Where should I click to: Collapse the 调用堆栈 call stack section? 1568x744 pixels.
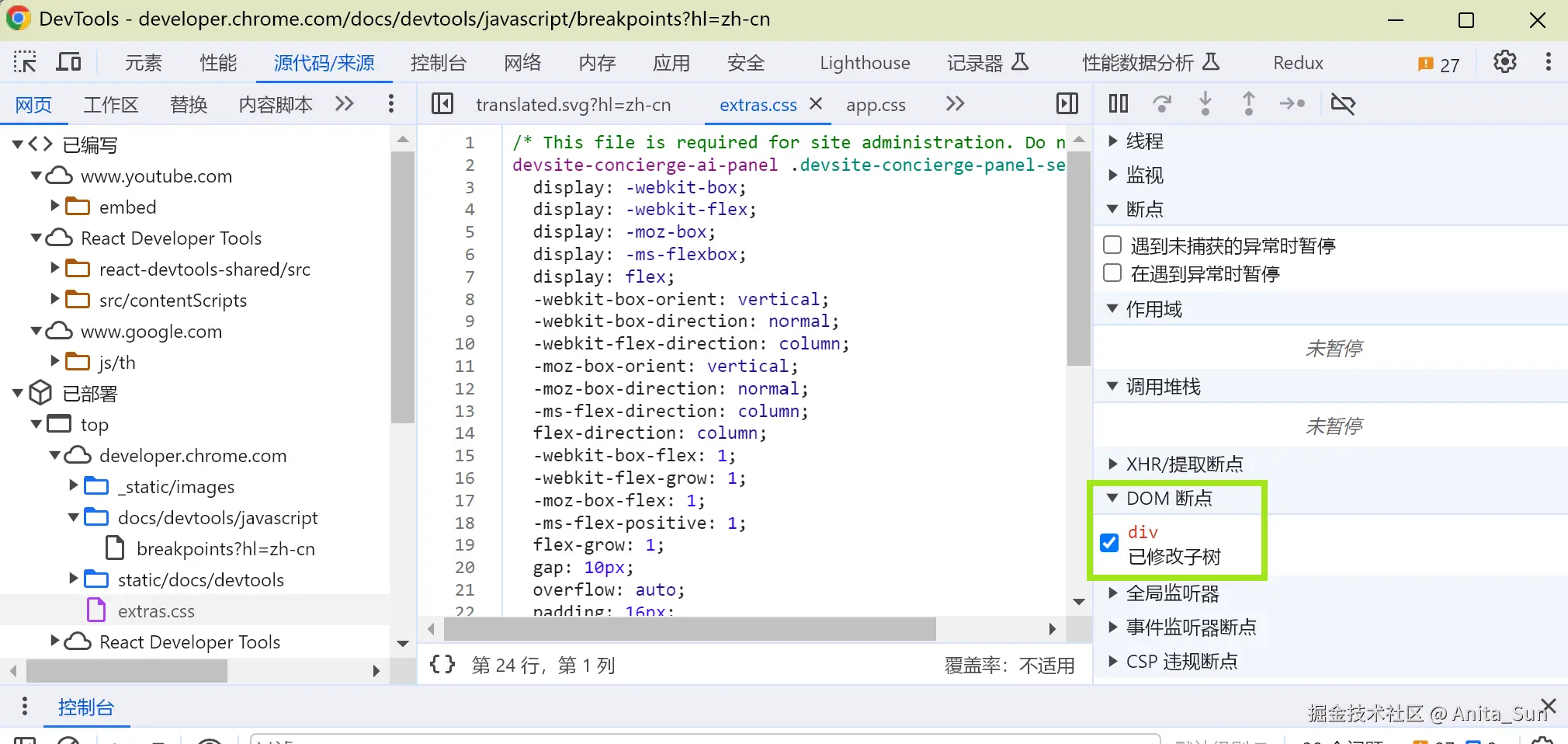click(1113, 386)
